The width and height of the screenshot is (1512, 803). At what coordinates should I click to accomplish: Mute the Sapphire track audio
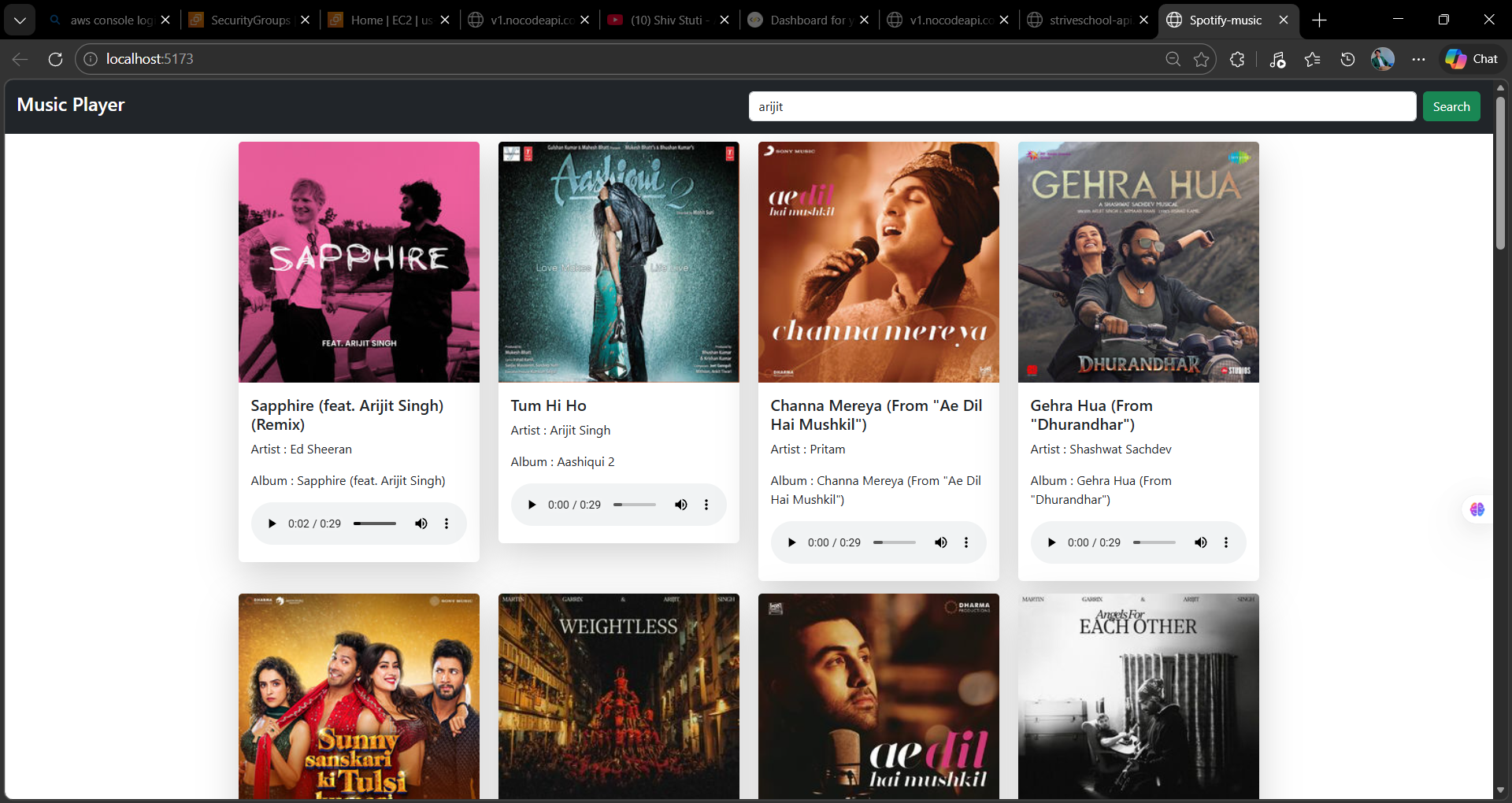point(421,523)
